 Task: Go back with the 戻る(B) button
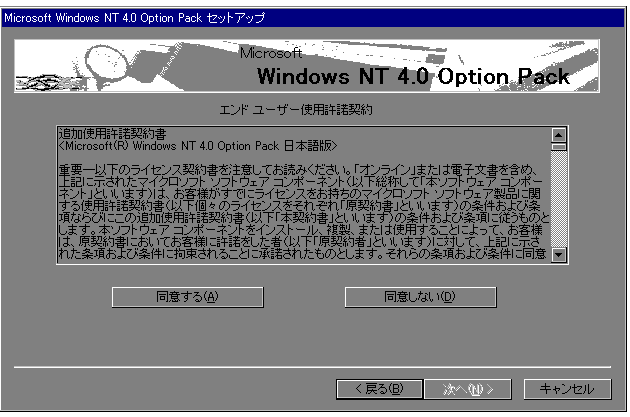click(379, 389)
